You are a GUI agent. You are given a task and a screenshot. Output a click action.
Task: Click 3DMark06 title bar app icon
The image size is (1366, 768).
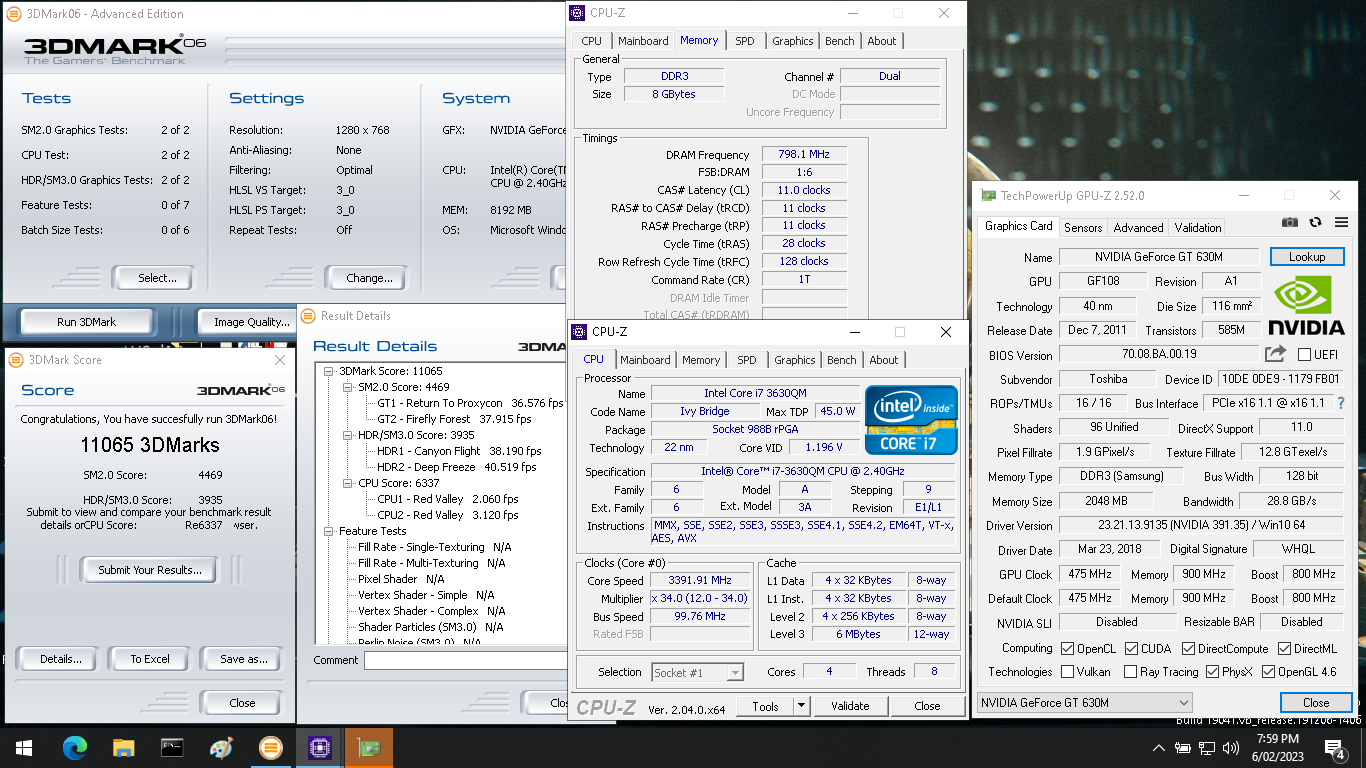[x=15, y=14]
